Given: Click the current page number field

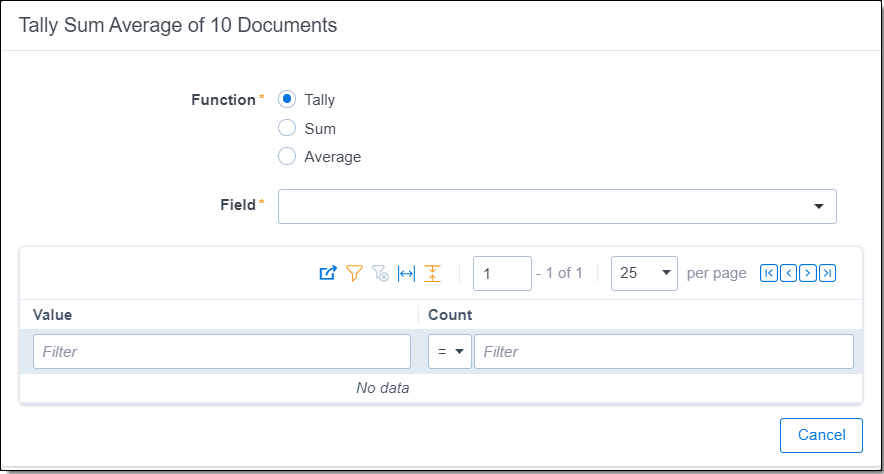Looking at the screenshot, I should click(501, 273).
